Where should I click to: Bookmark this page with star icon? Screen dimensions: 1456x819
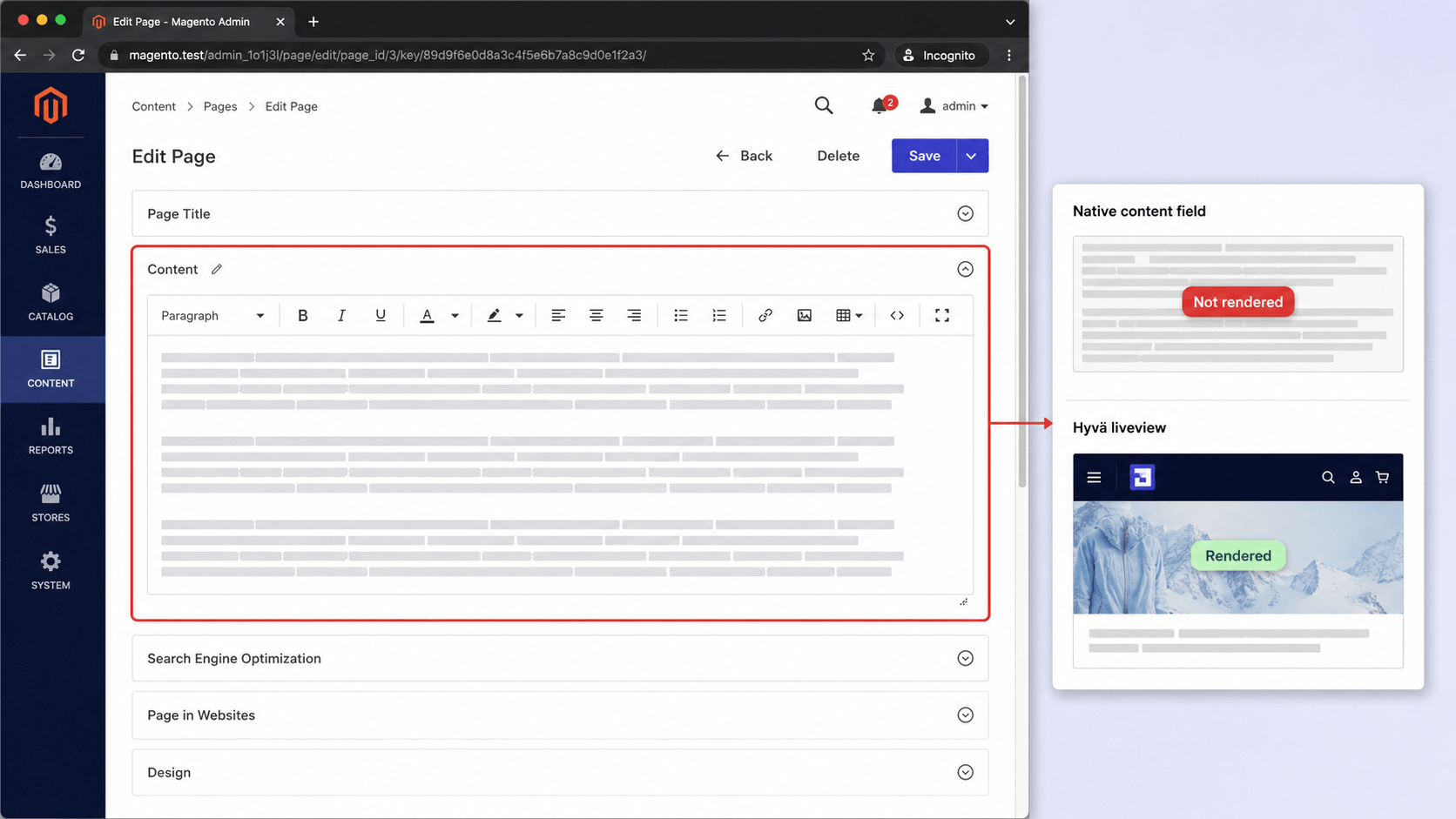coord(868,55)
